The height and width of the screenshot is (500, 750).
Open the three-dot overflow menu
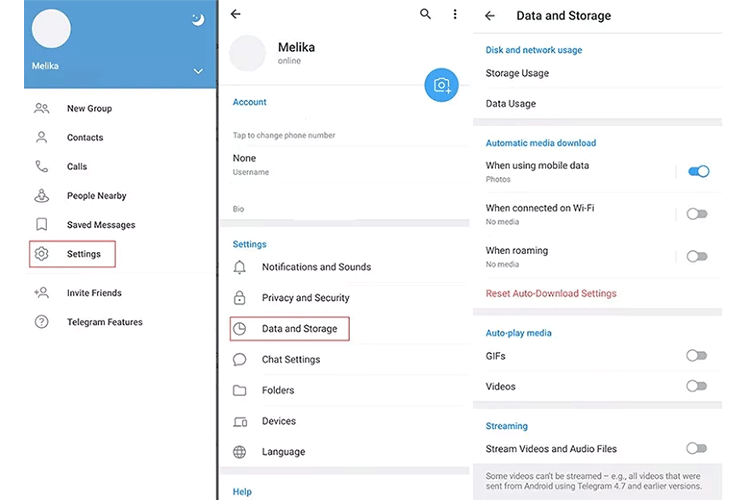(x=455, y=15)
